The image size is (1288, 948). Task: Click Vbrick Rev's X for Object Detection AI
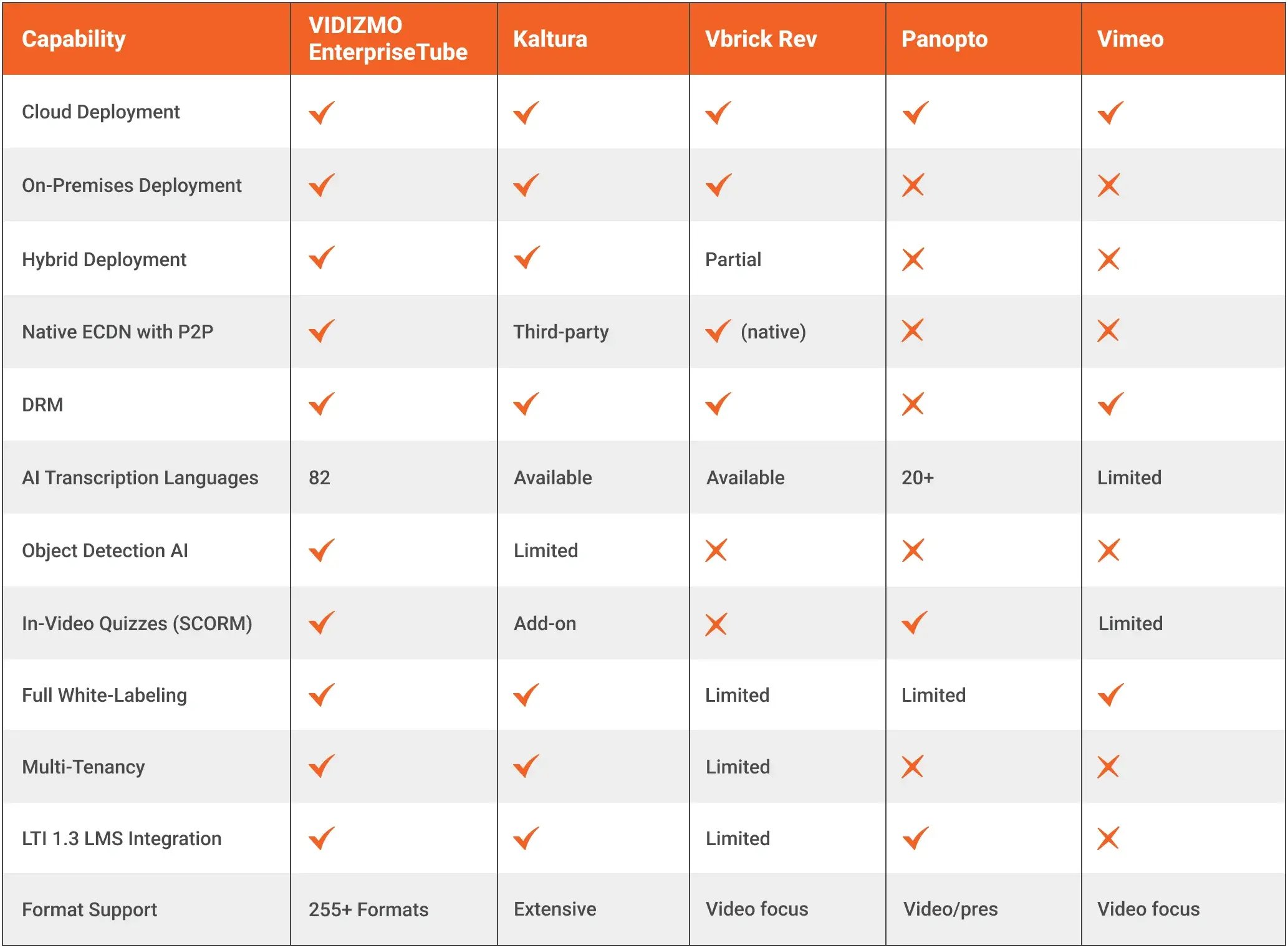pyautogui.click(x=716, y=550)
